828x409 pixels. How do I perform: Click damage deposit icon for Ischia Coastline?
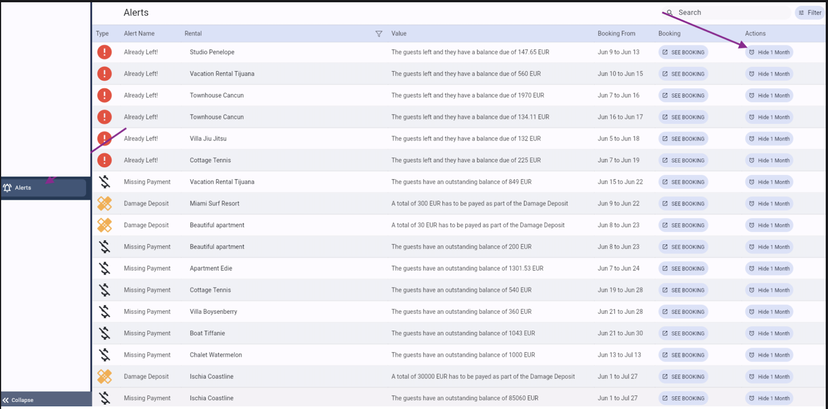pyautogui.click(x=105, y=376)
